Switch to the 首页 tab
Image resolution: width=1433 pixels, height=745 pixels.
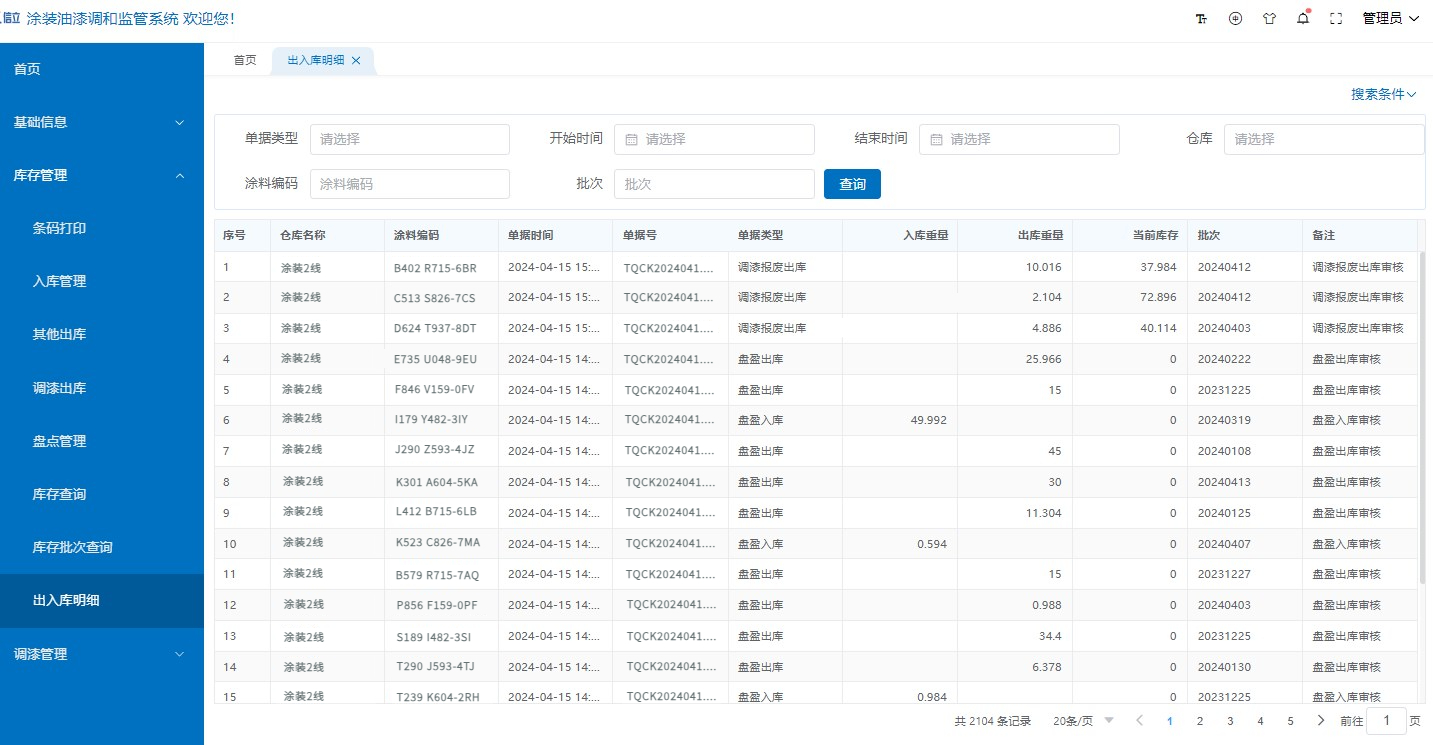click(x=245, y=60)
